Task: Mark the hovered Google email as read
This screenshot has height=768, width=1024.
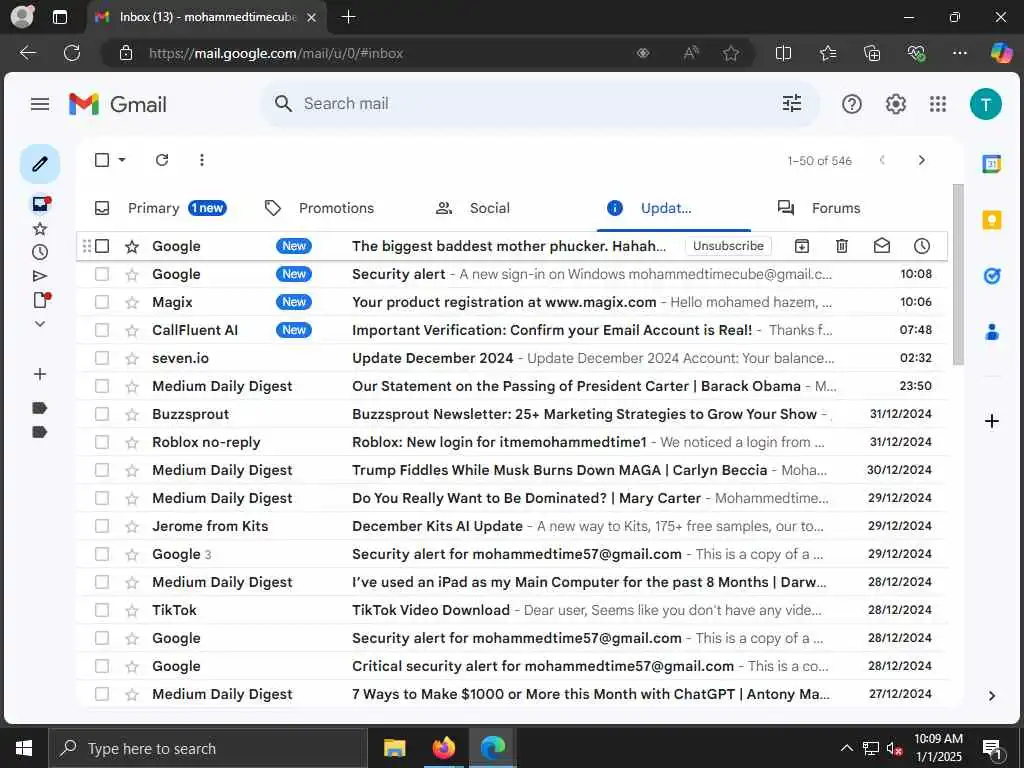Action: coord(882,246)
